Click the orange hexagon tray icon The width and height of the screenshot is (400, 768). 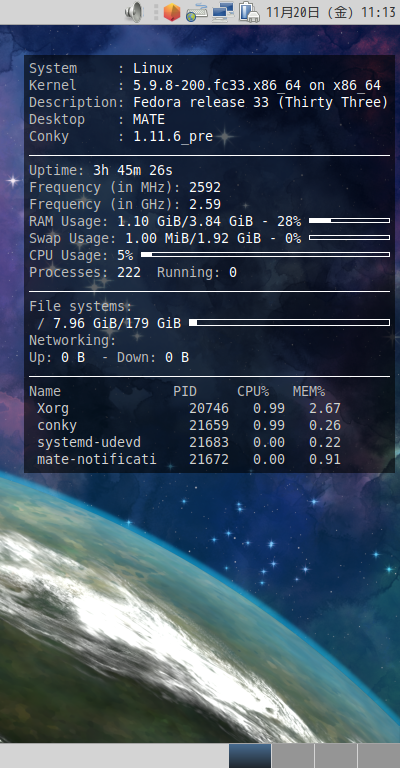(x=171, y=12)
